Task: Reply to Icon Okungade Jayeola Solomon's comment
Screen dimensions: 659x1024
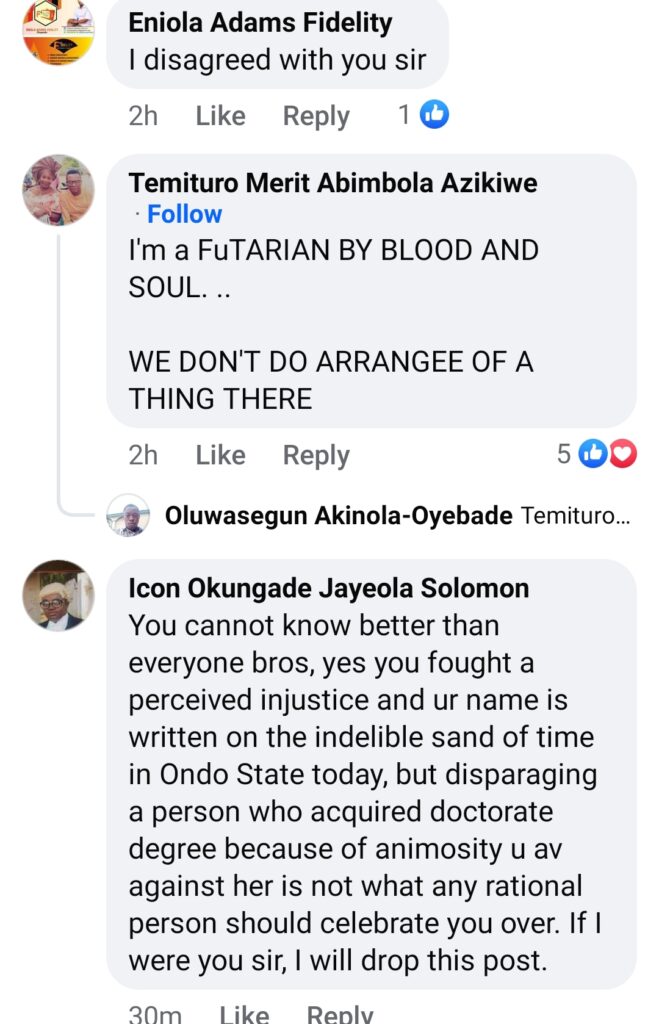Action: point(340,1014)
